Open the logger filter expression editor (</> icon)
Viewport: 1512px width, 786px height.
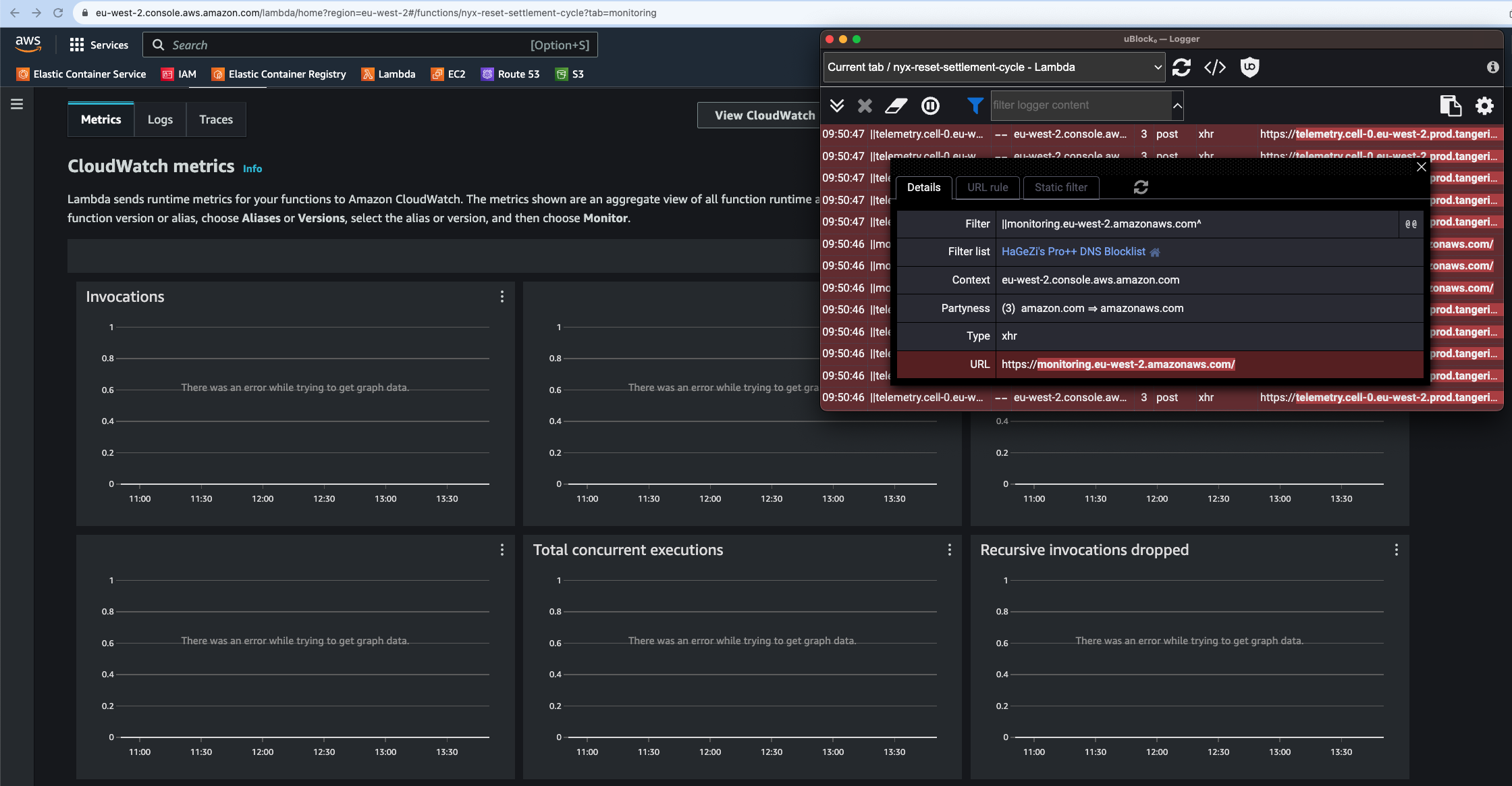click(x=1215, y=67)
